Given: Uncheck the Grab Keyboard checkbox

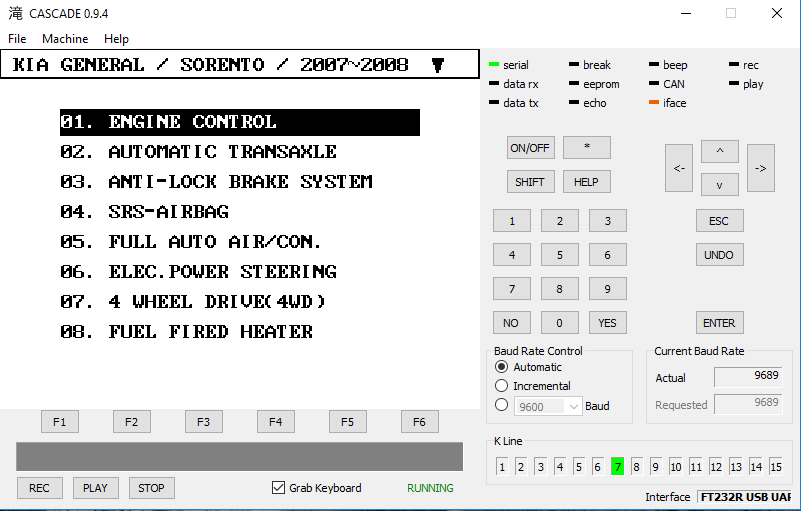Looking at the screenshot, I should click(x=279, y=488).
